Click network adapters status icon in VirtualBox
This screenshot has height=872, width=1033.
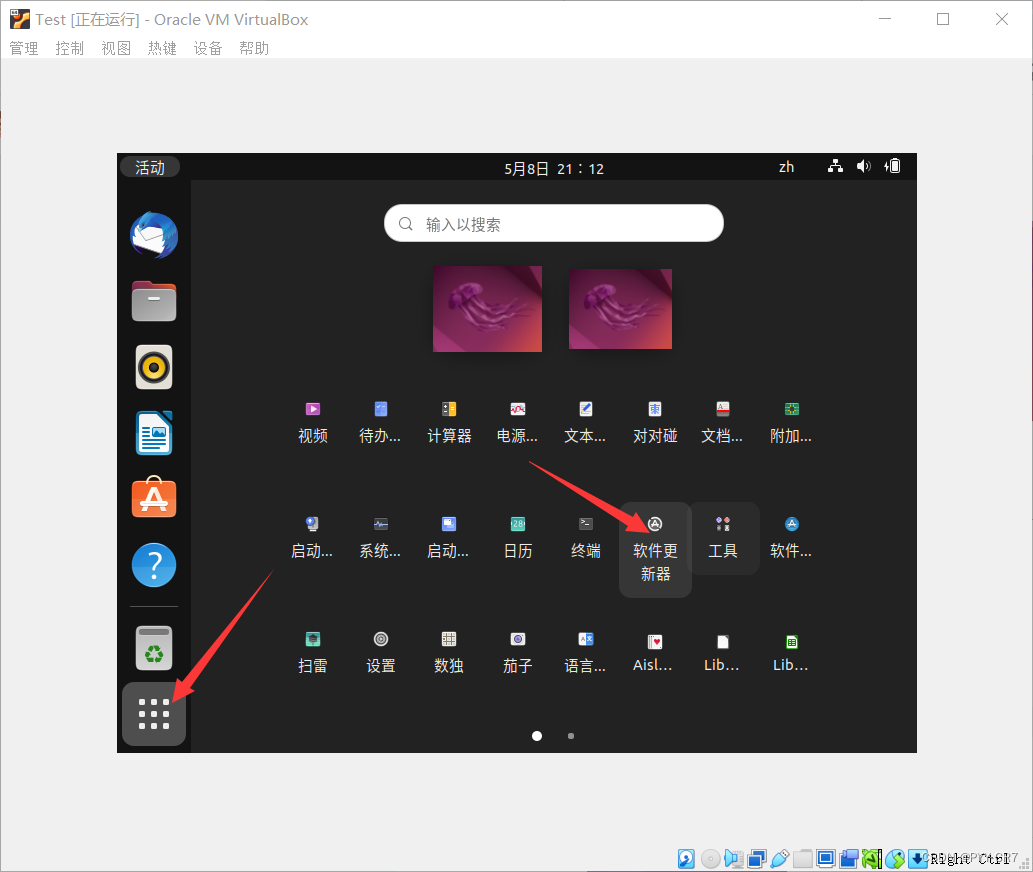tap(757, 859)
